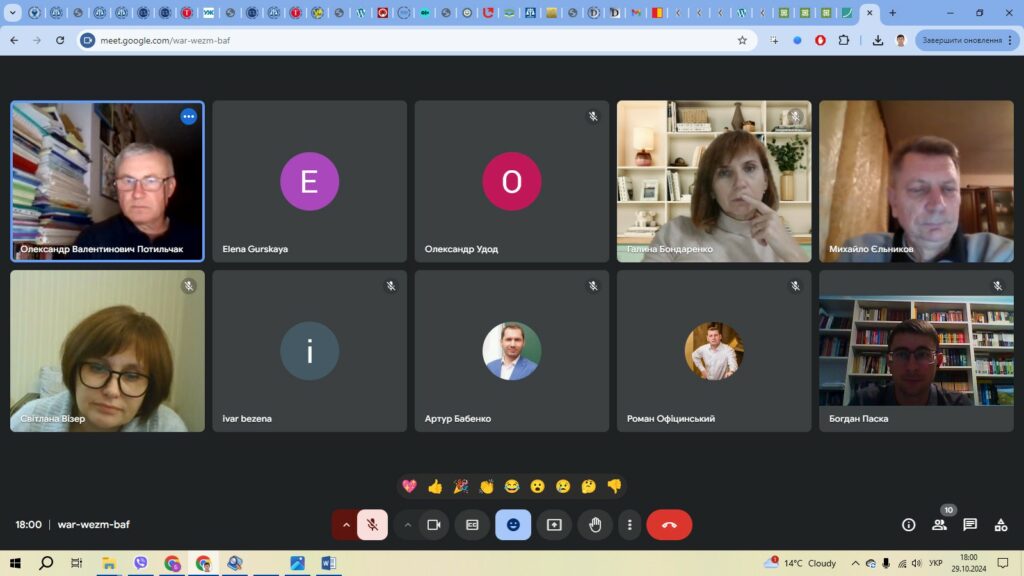
Task: Open chat with everyone
Action: point(970,525)
